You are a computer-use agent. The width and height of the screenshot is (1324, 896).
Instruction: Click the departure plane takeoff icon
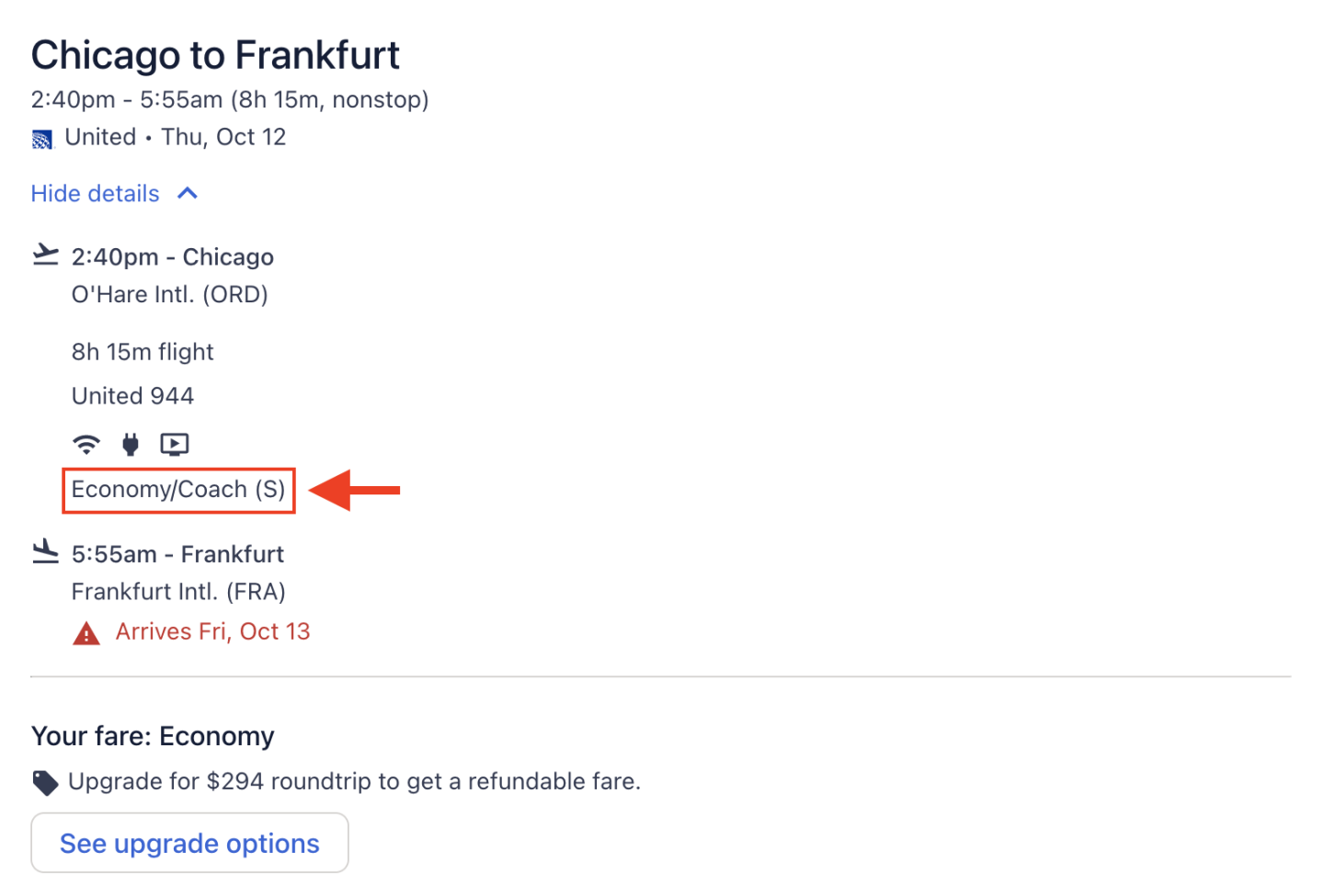coord(45,255)
